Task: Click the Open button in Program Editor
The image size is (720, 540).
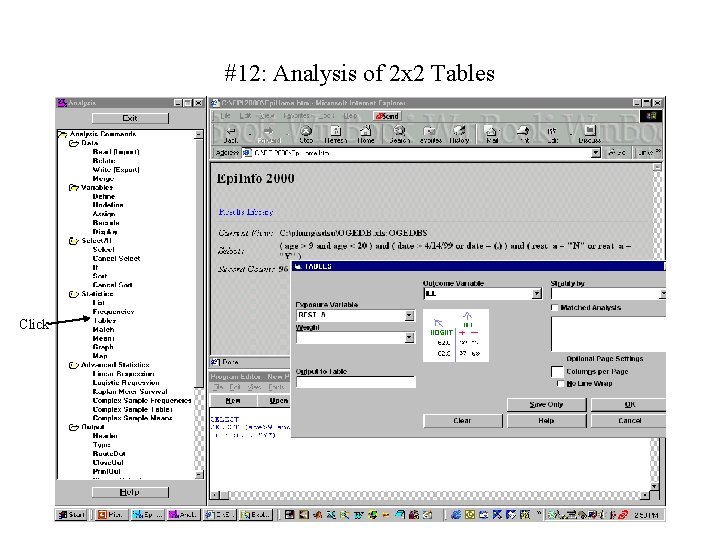Action: coord(276,400)
